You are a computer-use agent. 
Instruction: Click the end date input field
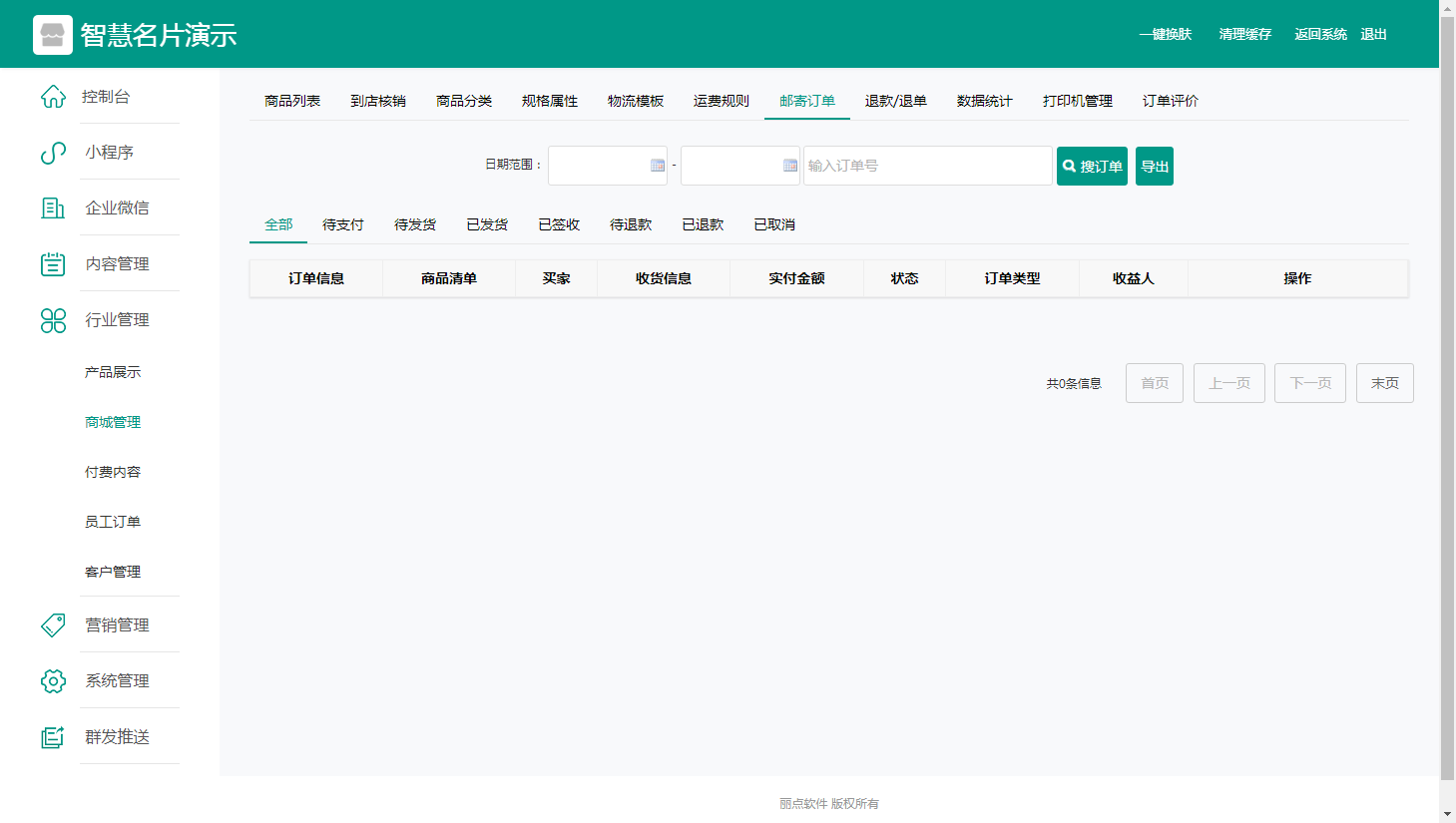pos(740,166)
